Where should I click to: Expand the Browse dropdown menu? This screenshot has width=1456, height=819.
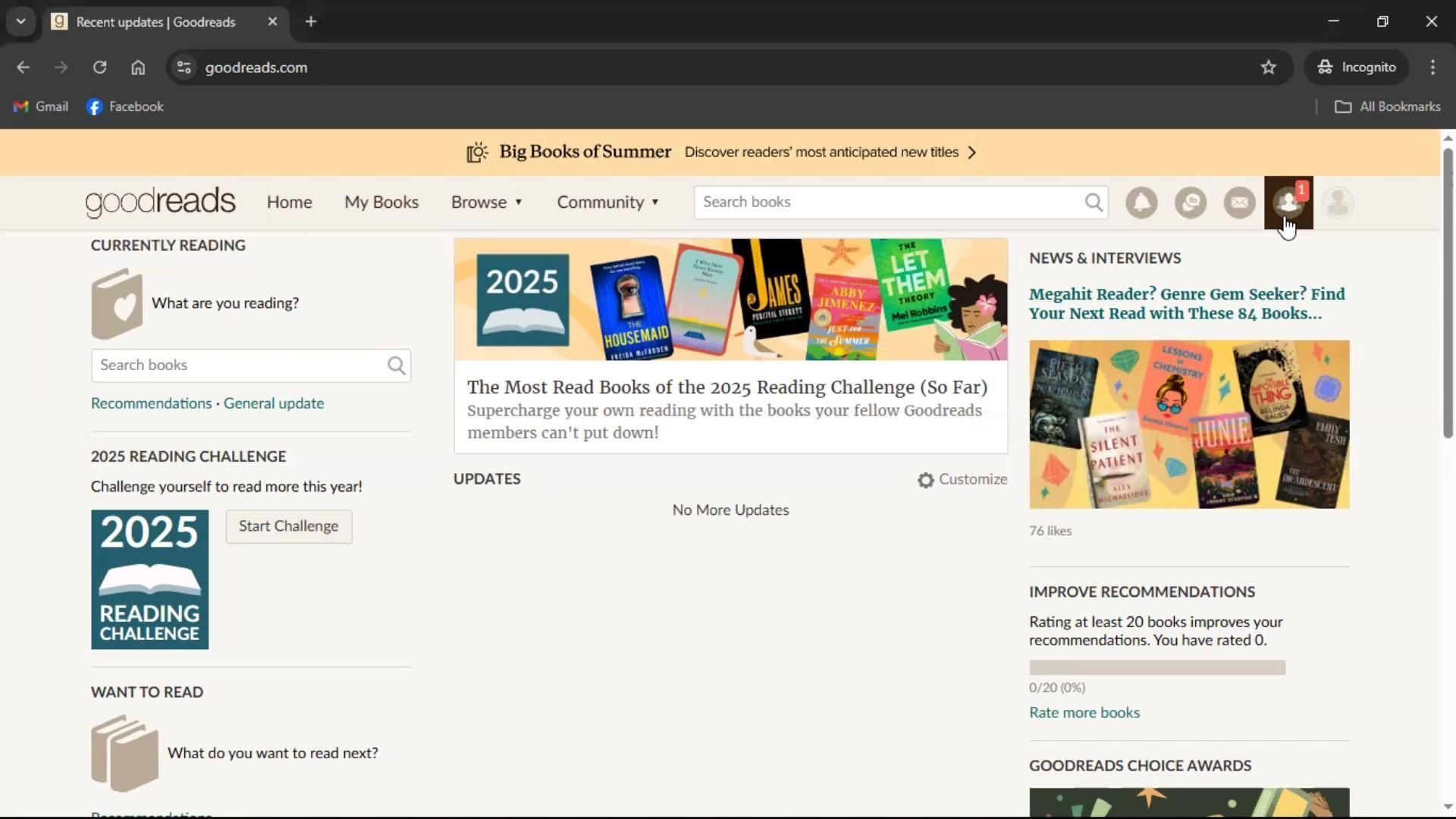click(487, 202)
